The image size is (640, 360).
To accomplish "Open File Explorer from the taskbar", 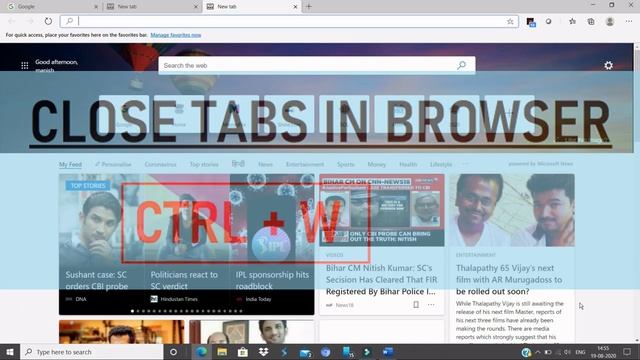I will [x=222, y=352].
